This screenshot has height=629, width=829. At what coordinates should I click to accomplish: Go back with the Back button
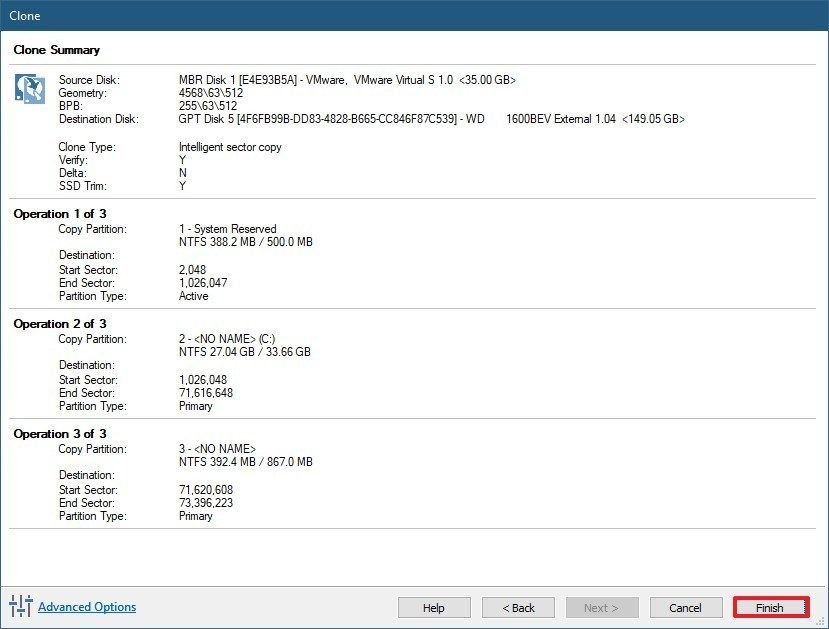518,607
